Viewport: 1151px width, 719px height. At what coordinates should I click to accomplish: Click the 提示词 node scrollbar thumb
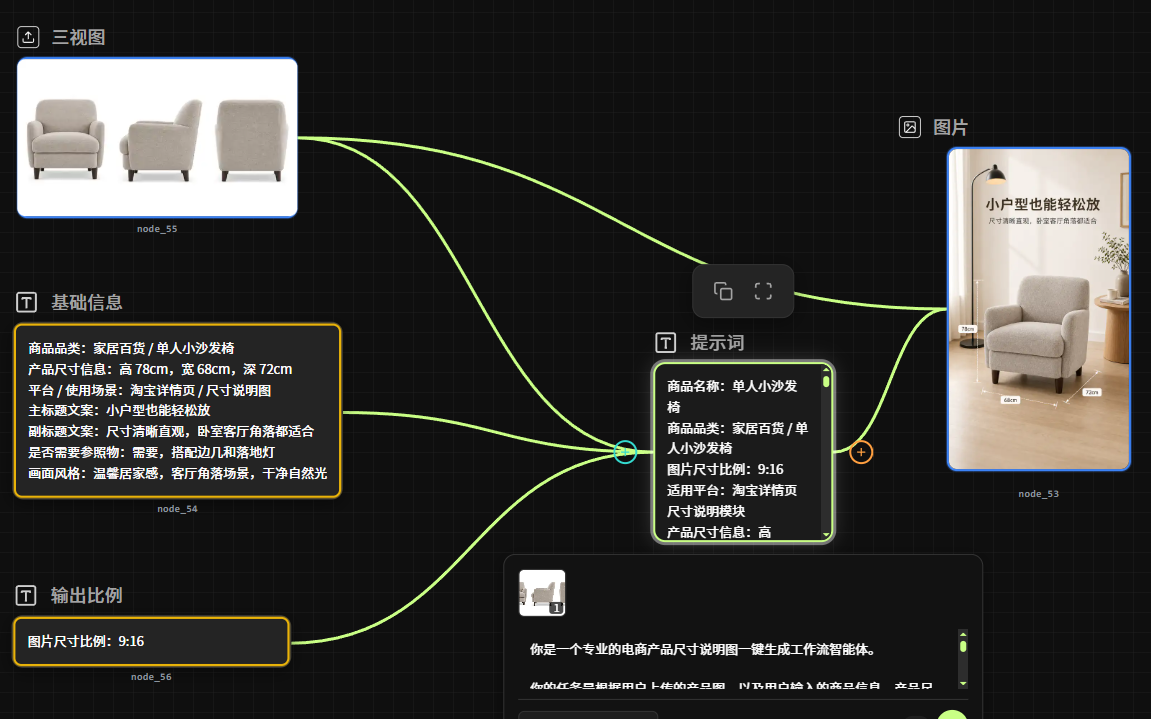826,382
